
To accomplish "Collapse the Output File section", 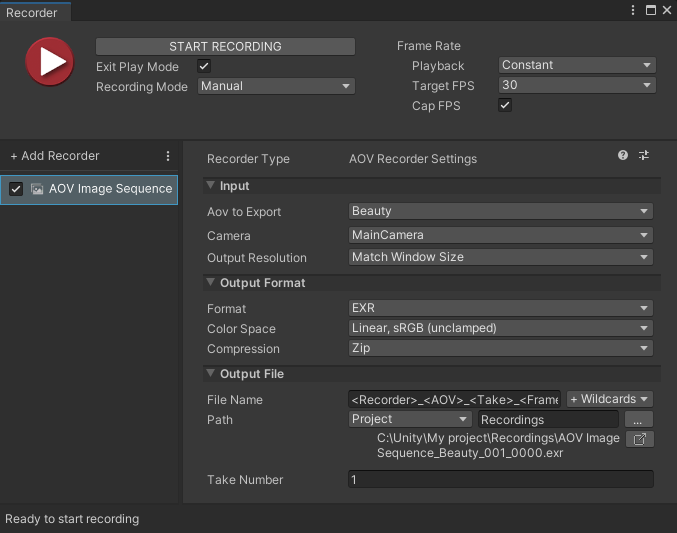I will 211,374.
